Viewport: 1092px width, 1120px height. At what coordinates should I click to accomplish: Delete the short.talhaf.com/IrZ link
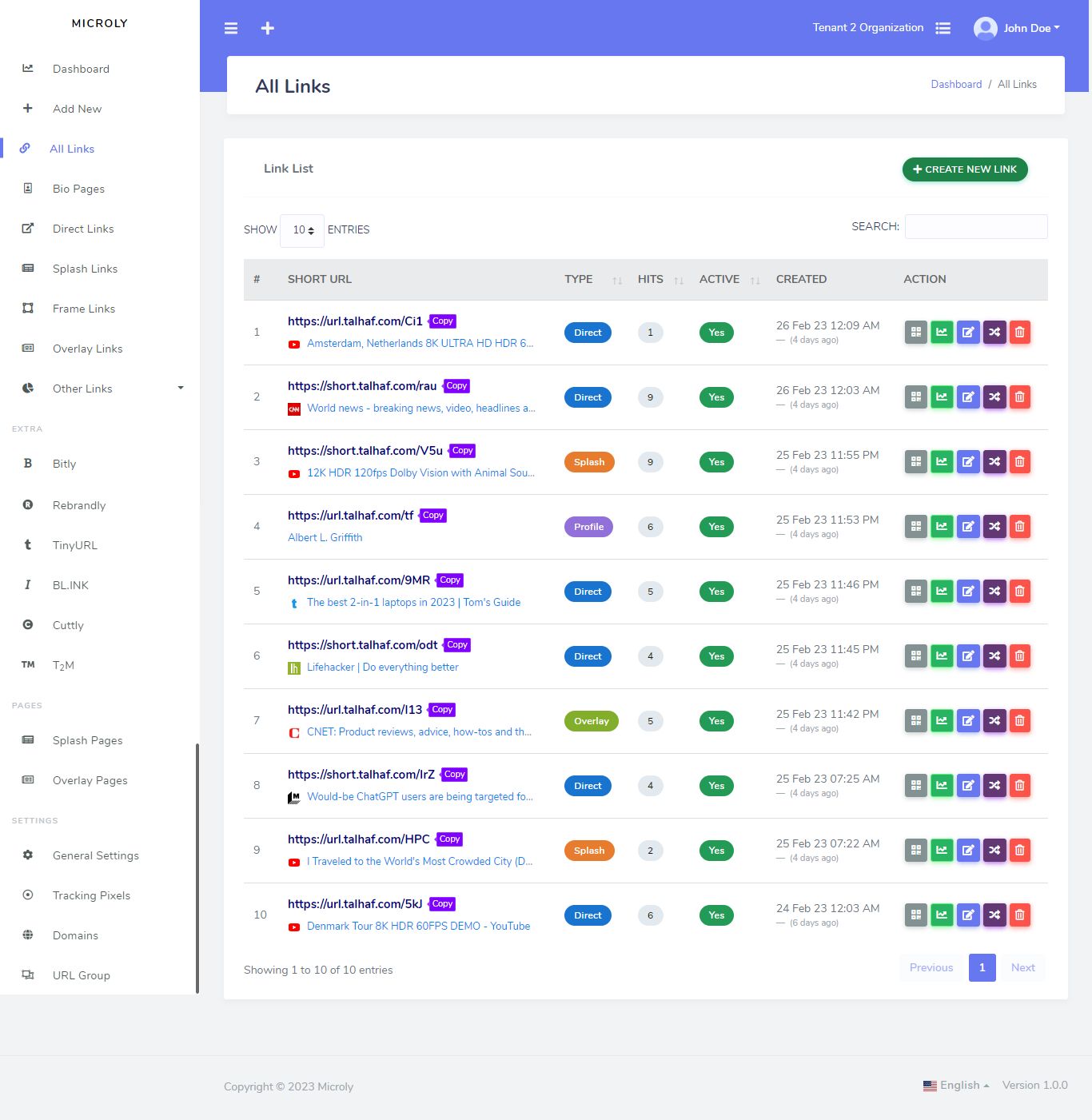tap(1020, 786)
